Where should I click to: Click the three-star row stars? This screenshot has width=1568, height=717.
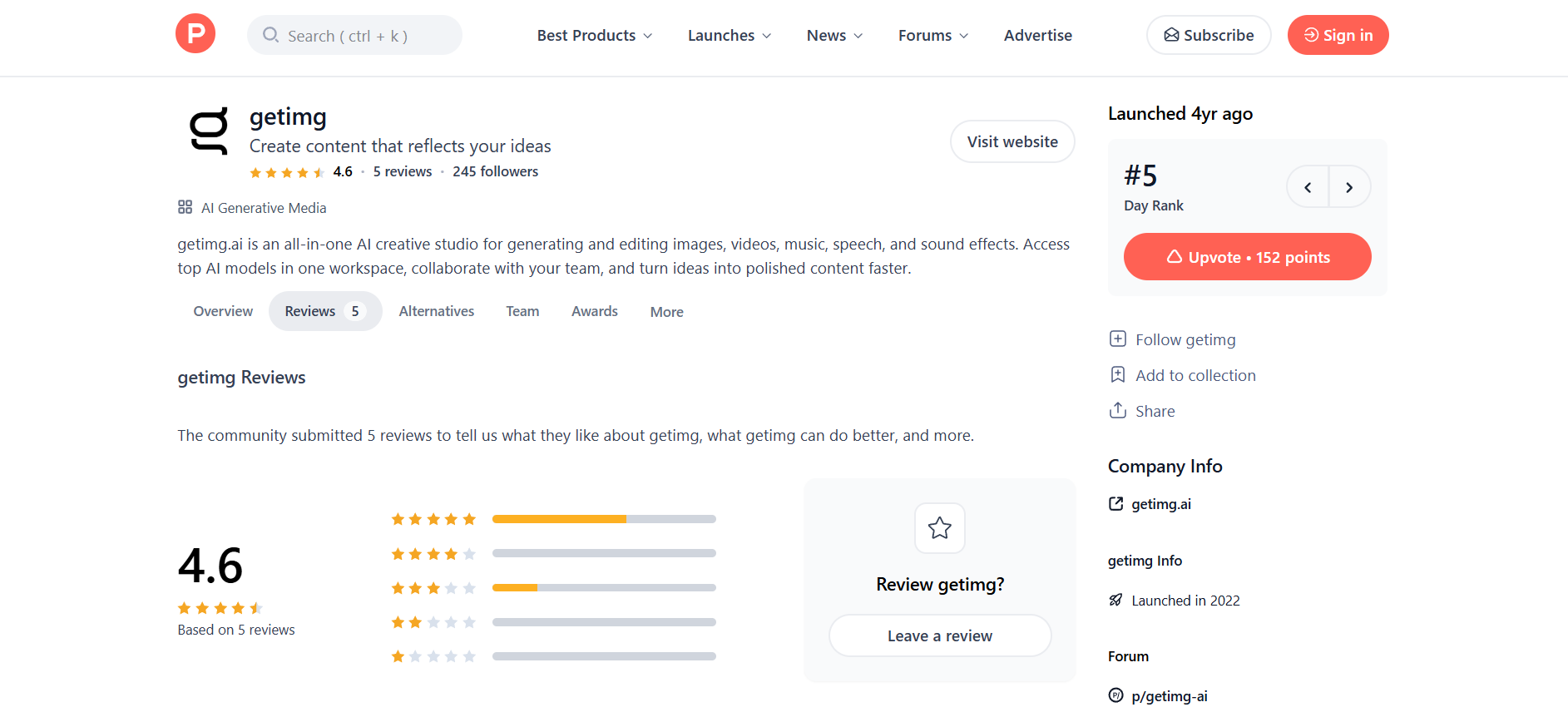[x=433, y=588]
